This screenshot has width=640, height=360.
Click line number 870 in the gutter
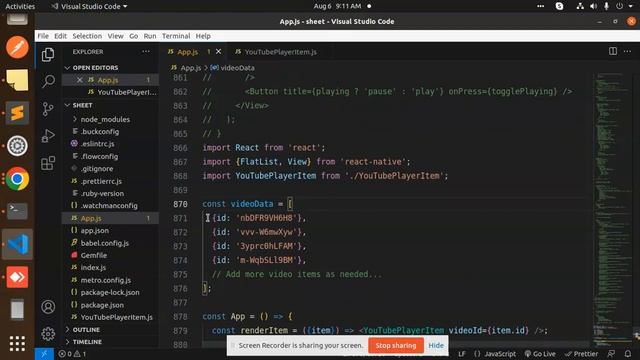[x=180, y=204]
